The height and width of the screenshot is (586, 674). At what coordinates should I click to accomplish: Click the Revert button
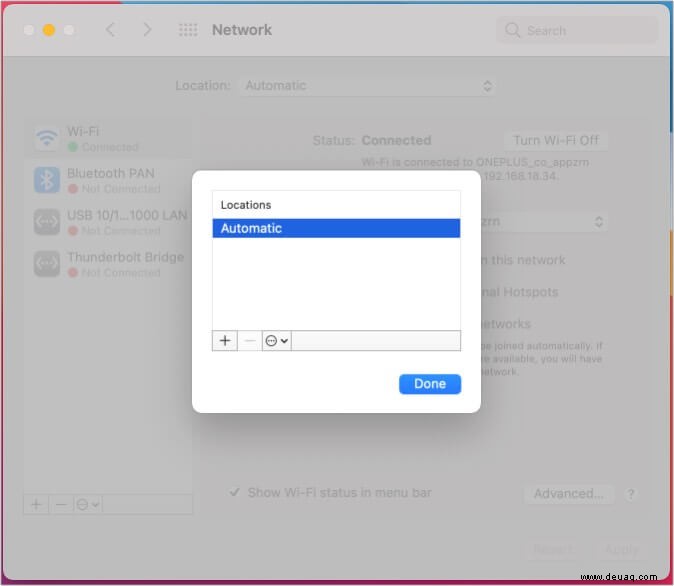tap(553, 549)
